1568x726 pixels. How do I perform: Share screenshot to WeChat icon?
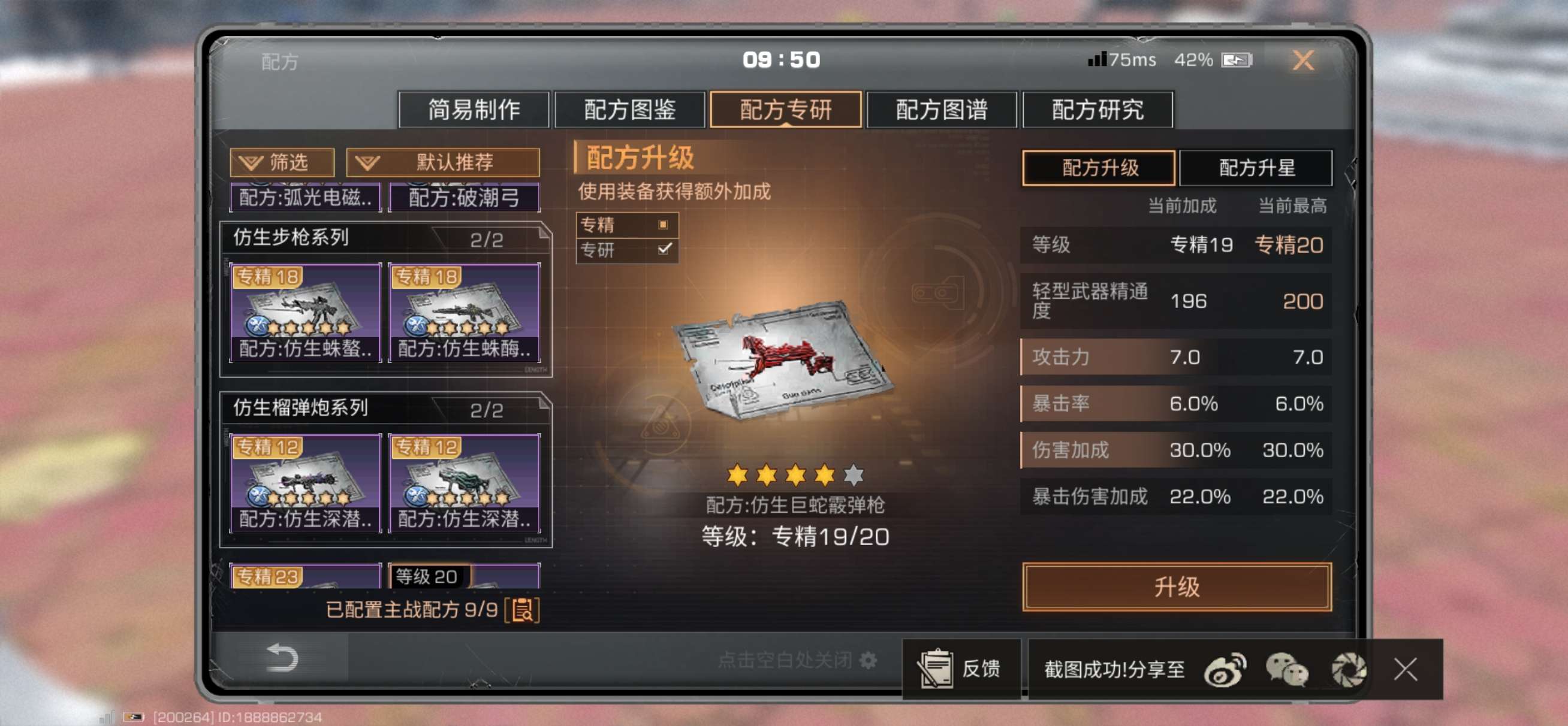click(1287, 670)
